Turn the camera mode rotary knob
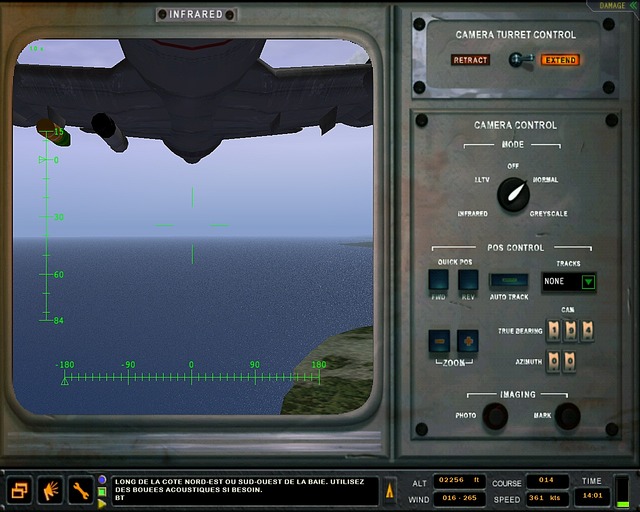 pos(513,193)
